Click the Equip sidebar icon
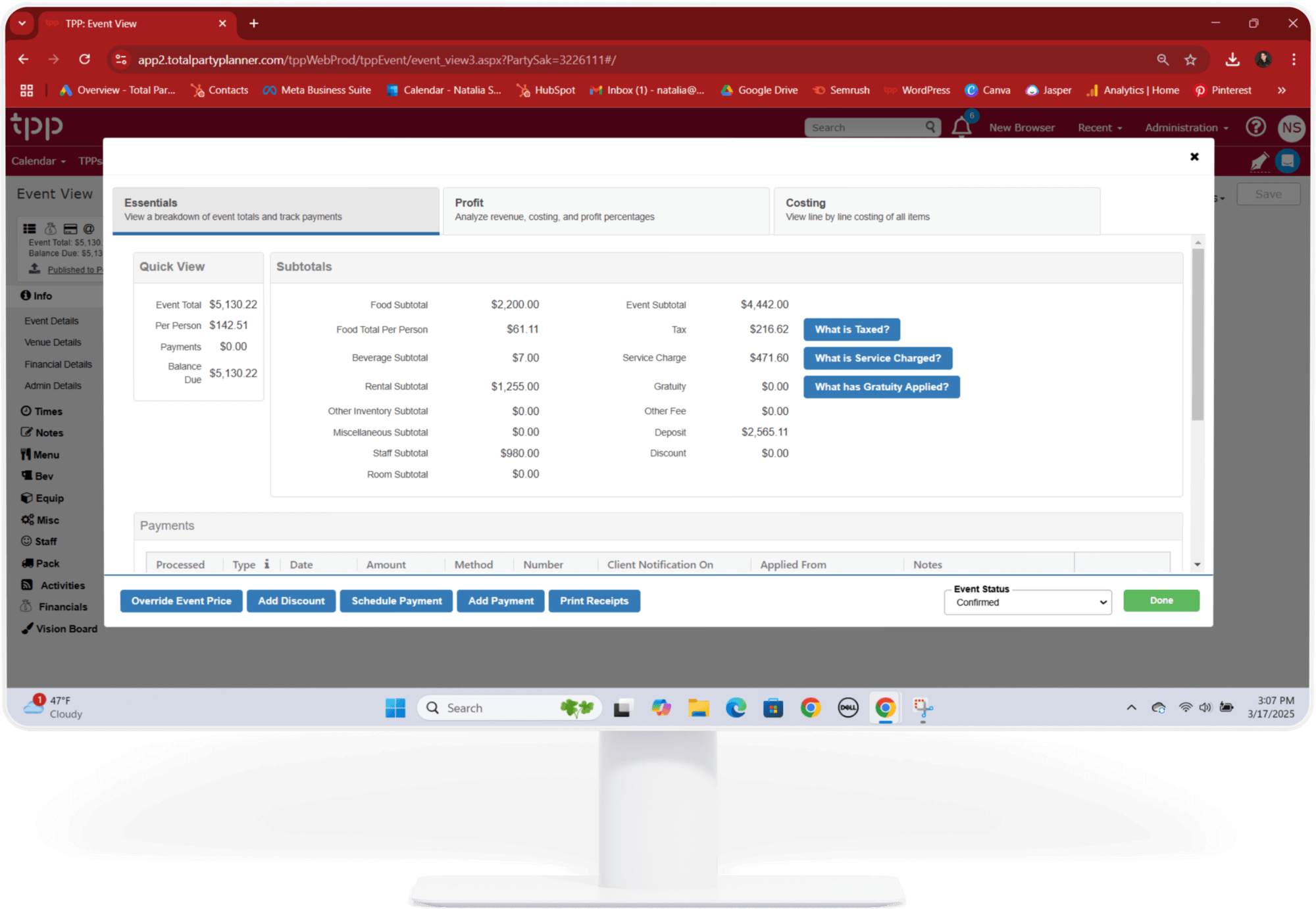Screen dimensions: 1316x909 [48, 498]
